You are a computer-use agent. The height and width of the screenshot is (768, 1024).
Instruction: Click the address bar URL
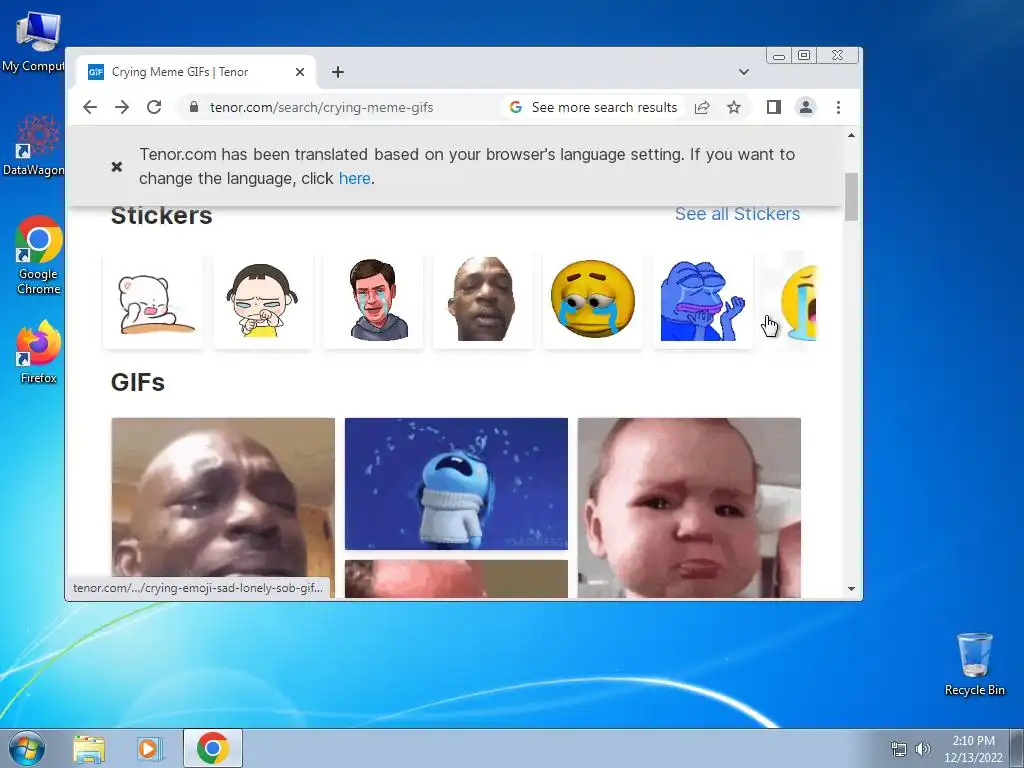321,107
